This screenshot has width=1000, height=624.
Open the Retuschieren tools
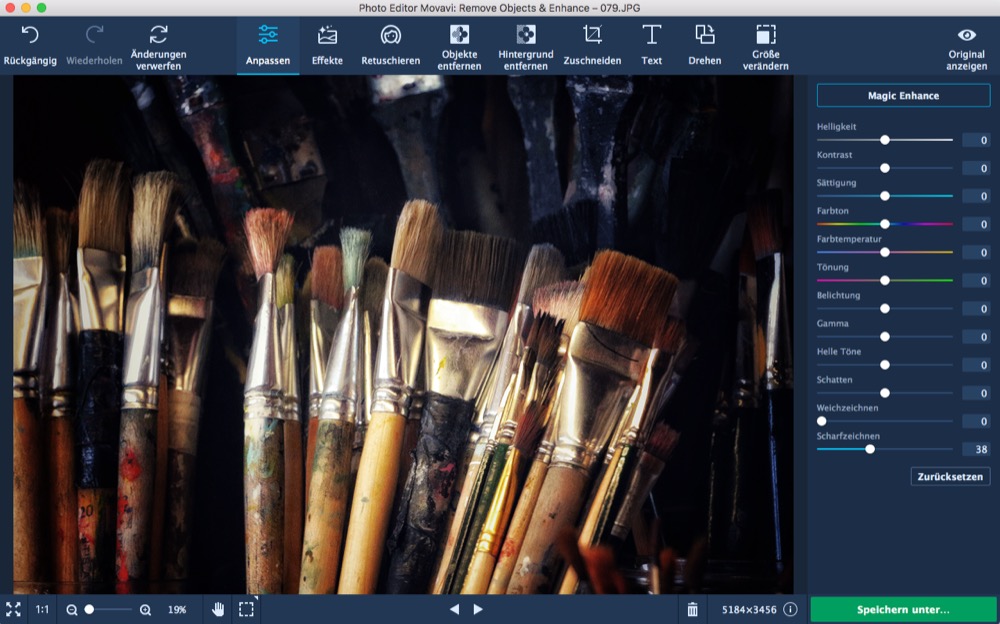click(x=391, y=36)
